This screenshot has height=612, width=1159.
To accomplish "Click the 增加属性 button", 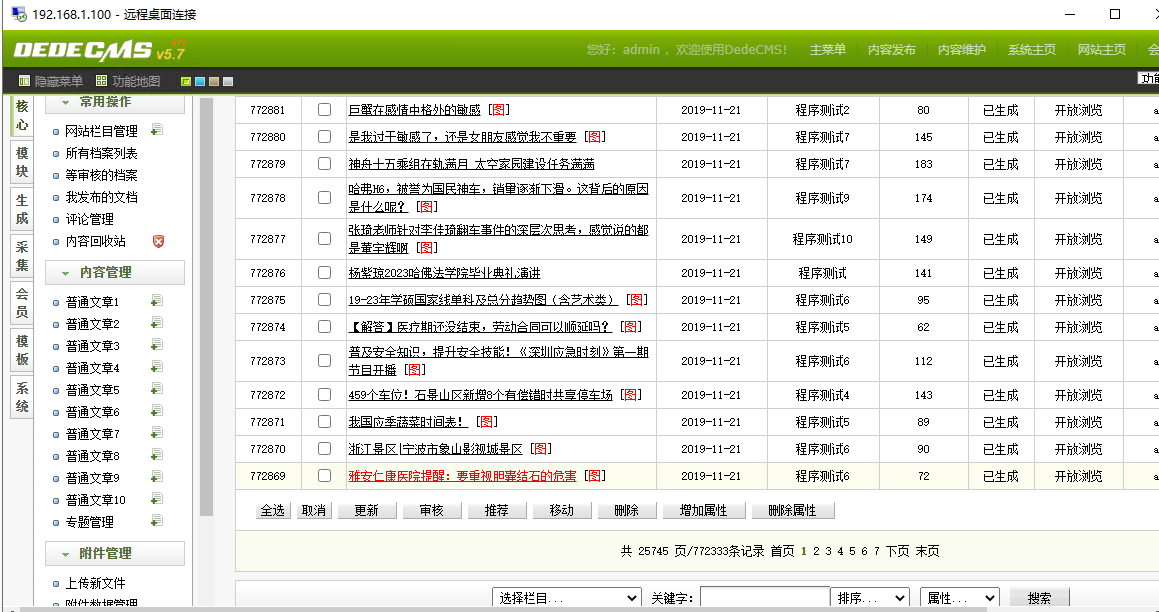I will [x=704, y=510].
